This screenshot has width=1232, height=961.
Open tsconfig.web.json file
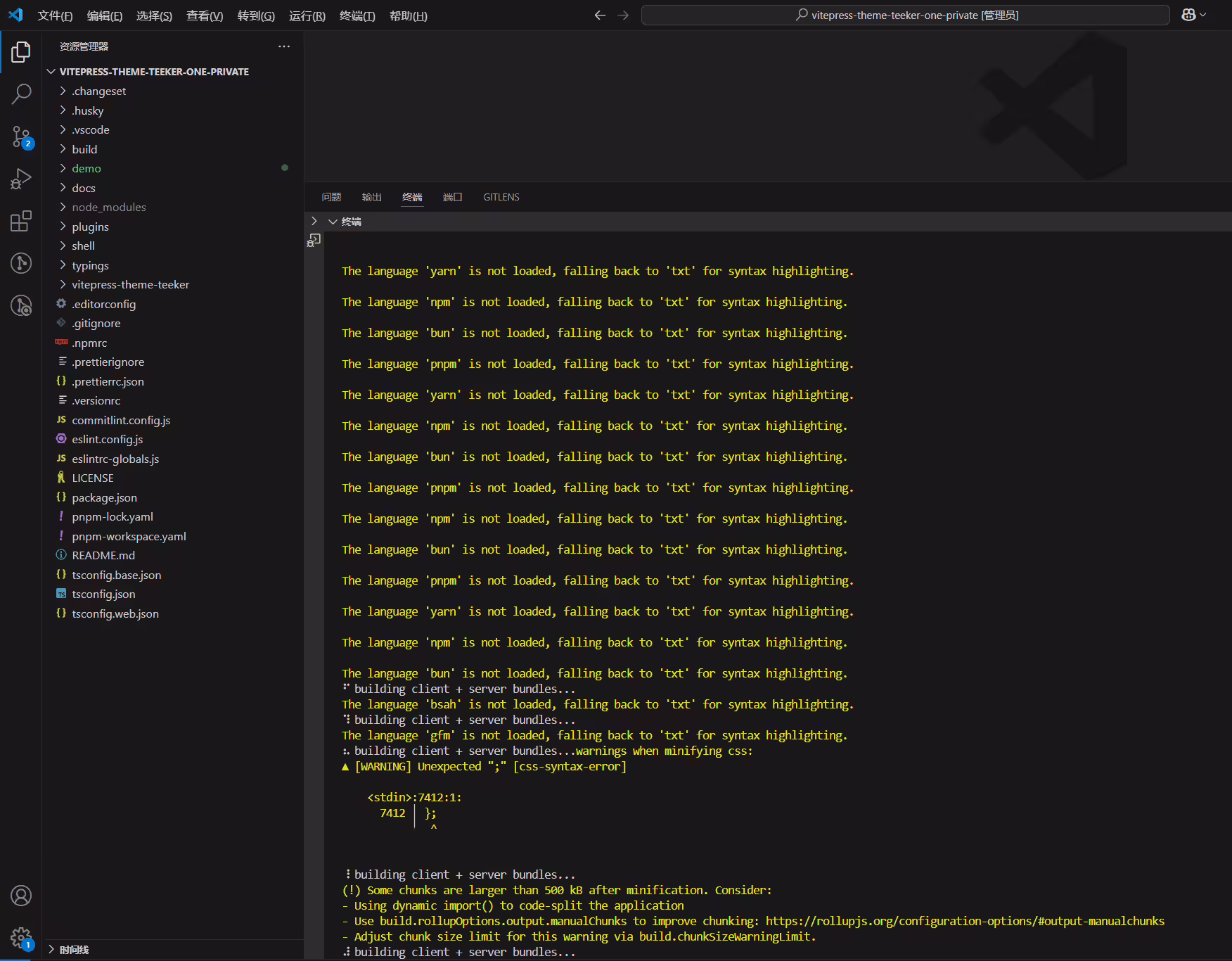[x=115, y=613]
